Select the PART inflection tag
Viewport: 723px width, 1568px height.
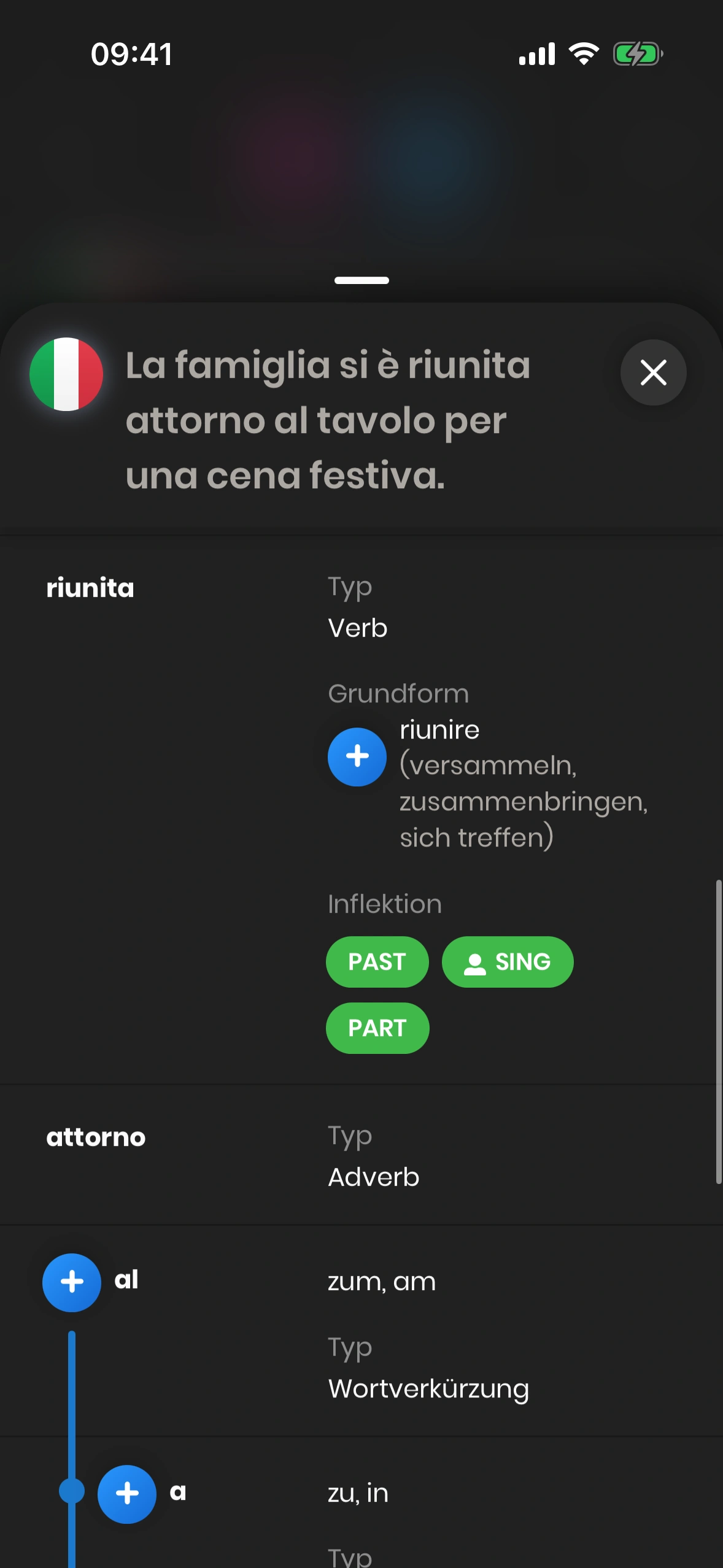(377, 1028)
